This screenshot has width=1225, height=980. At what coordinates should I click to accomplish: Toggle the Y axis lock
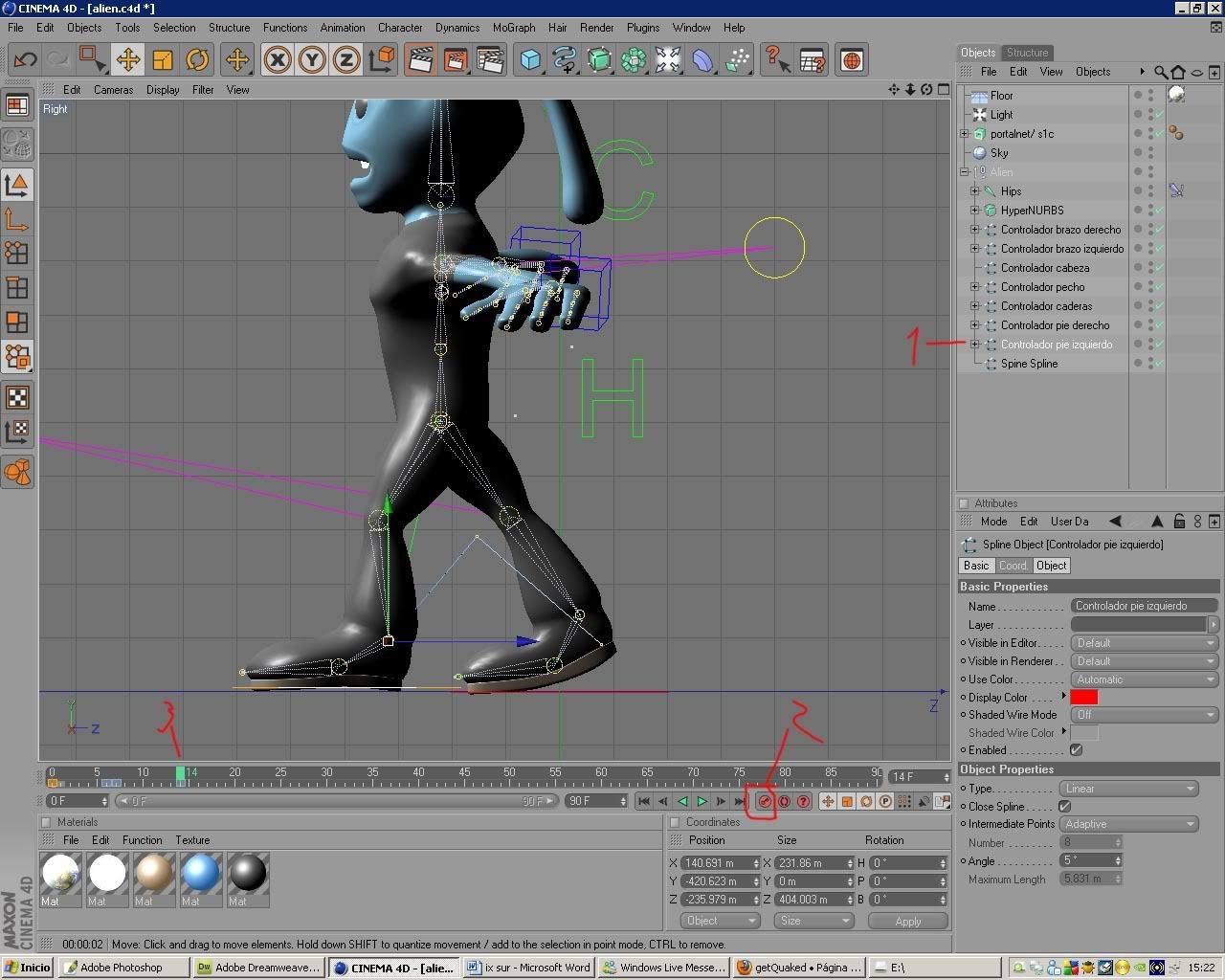312,60
